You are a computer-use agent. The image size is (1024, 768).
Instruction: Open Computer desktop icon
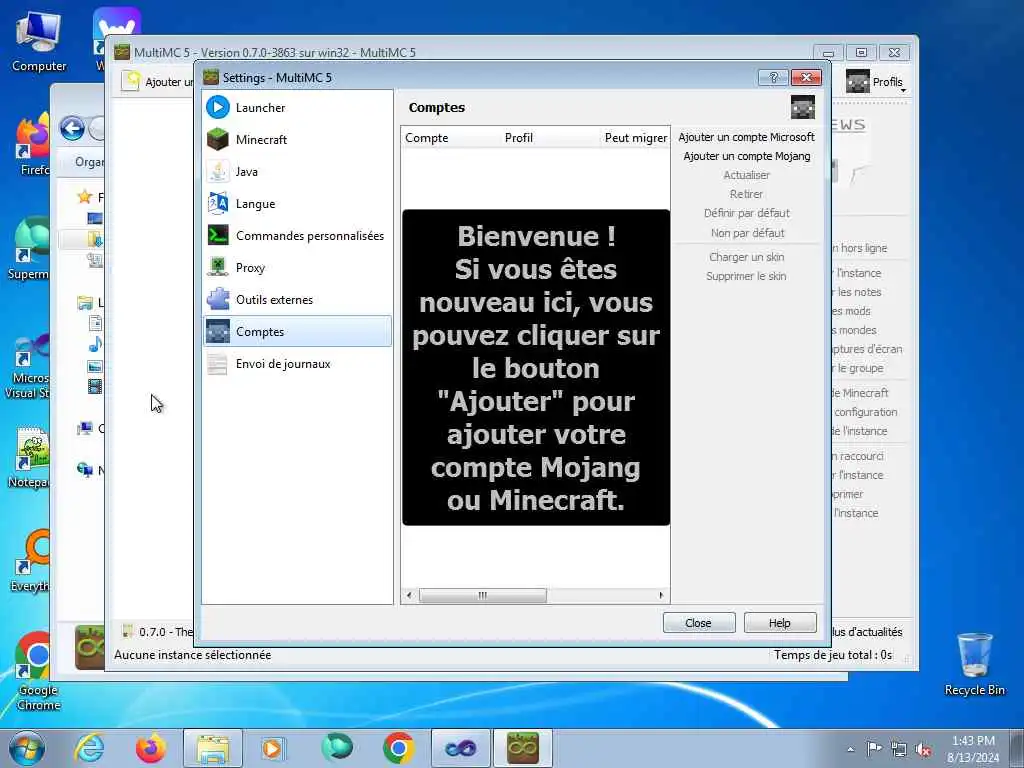click(39, 41)
